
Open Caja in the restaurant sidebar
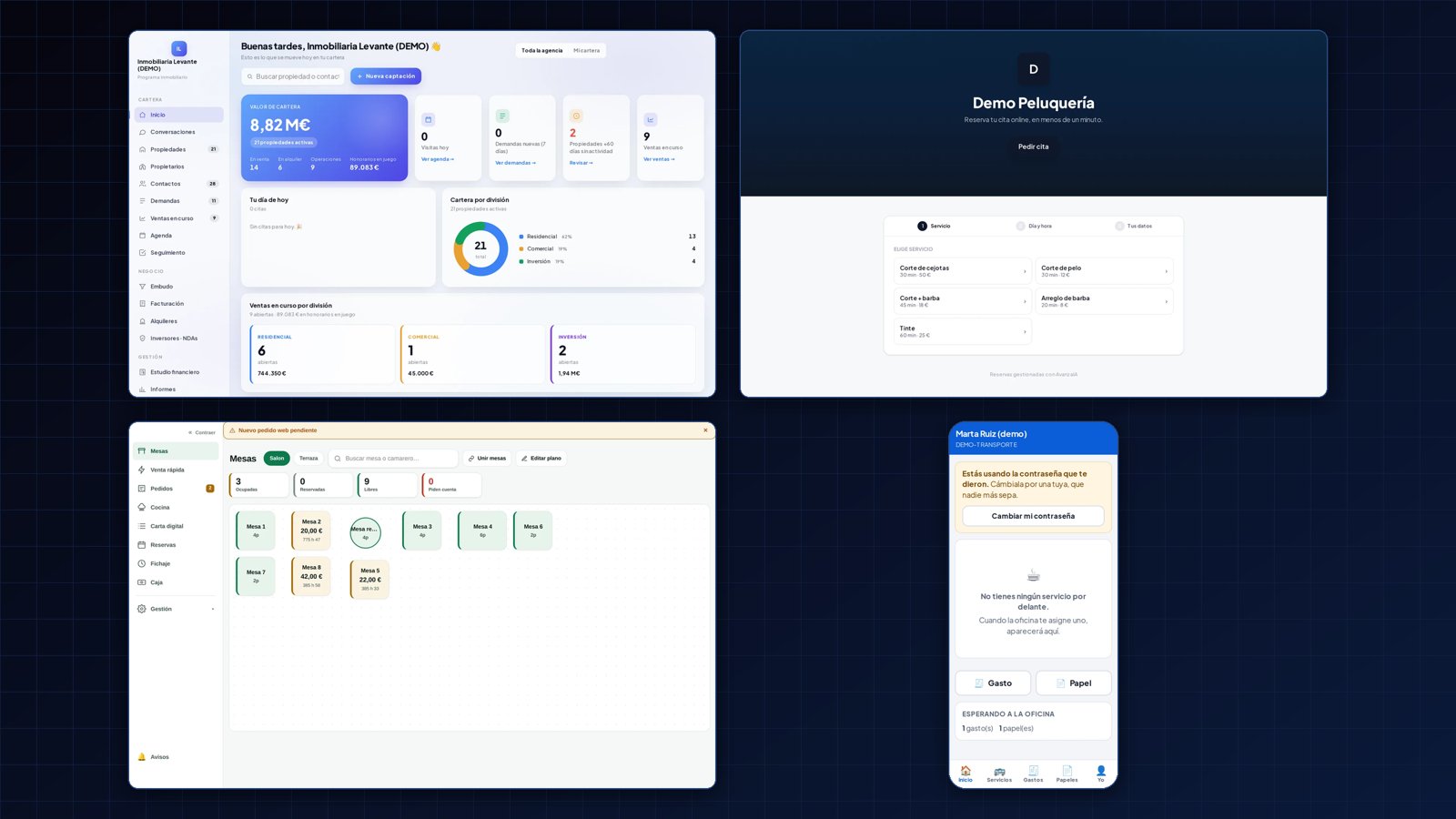(176, 582)
